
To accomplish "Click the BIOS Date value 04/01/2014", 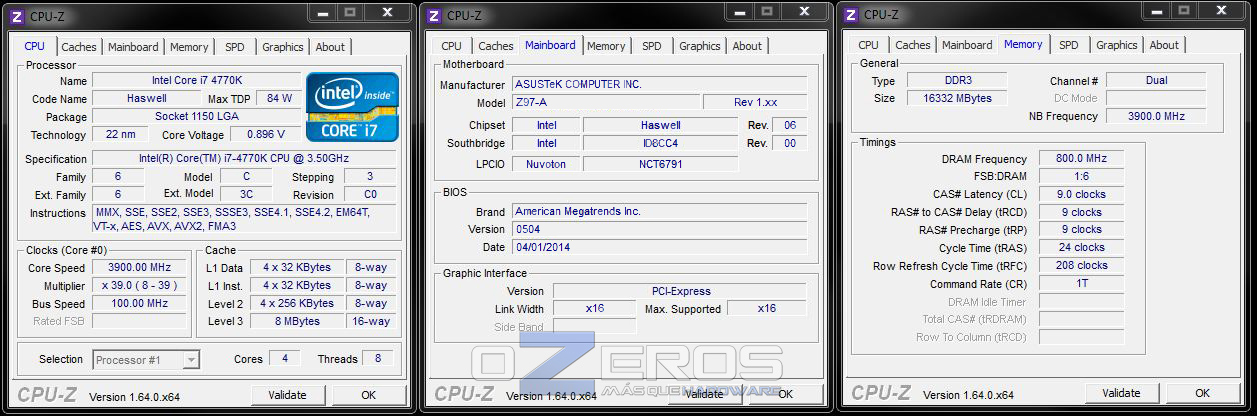I will [x=659, y=247].
